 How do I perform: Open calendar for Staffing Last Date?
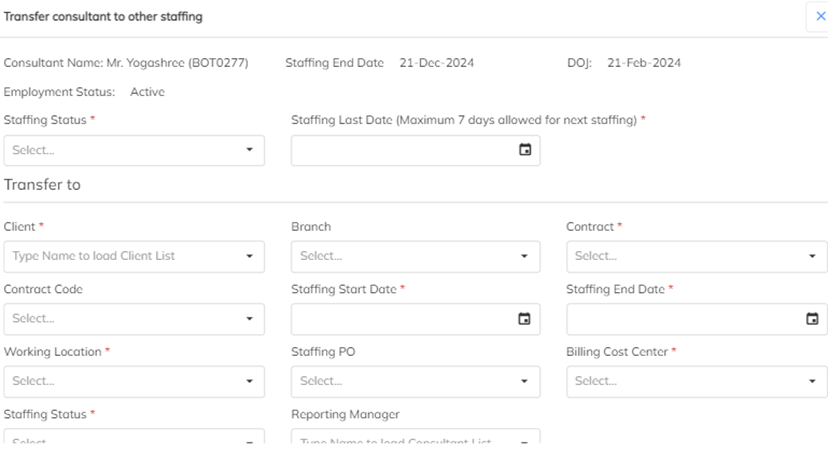click(524, 150)
